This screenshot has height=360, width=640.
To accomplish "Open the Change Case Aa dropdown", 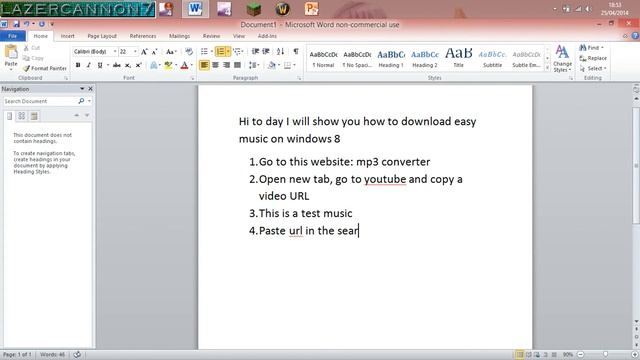I will [171, 52].
